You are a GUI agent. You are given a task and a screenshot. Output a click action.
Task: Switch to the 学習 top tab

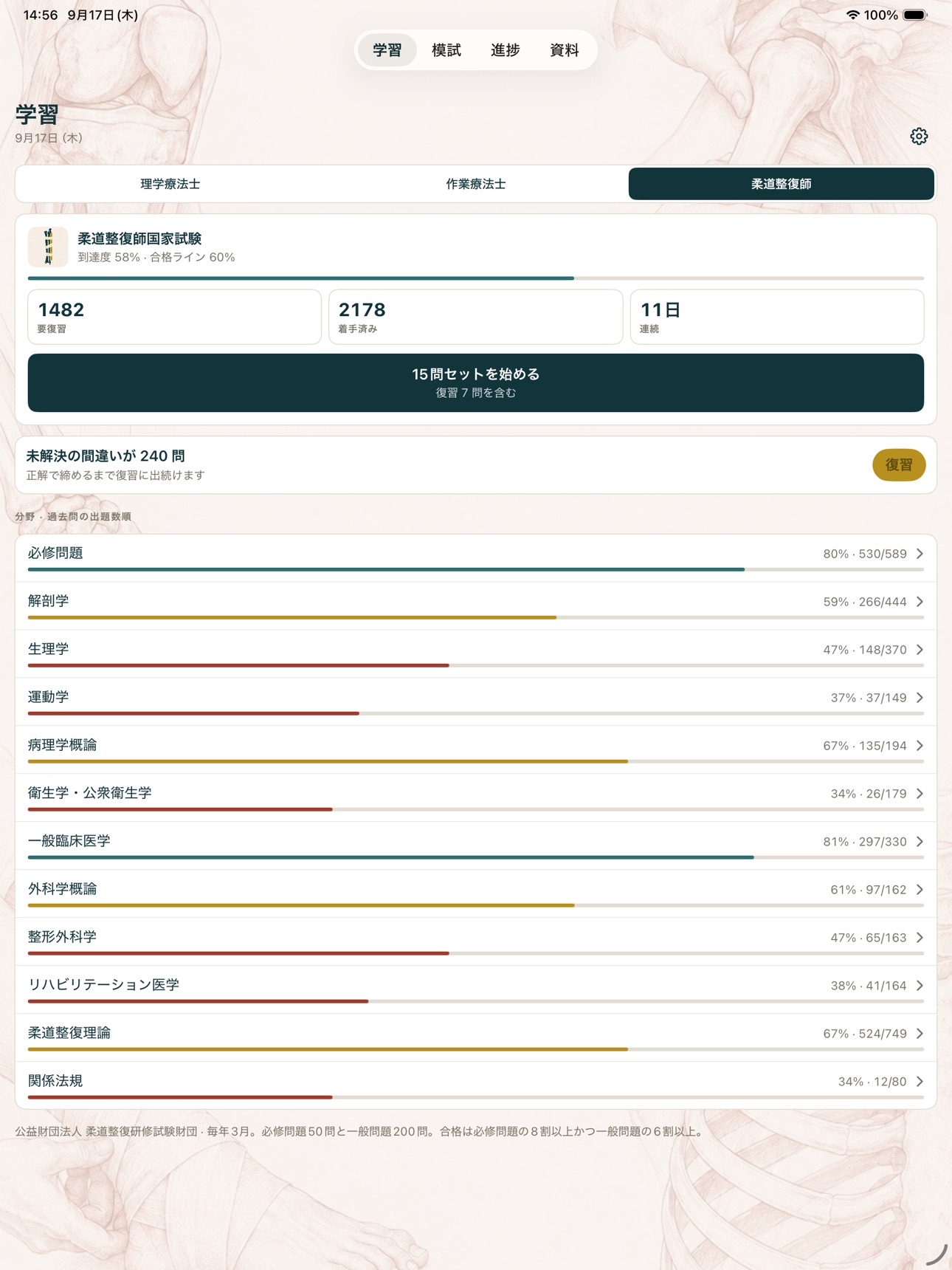click(387, 50)
